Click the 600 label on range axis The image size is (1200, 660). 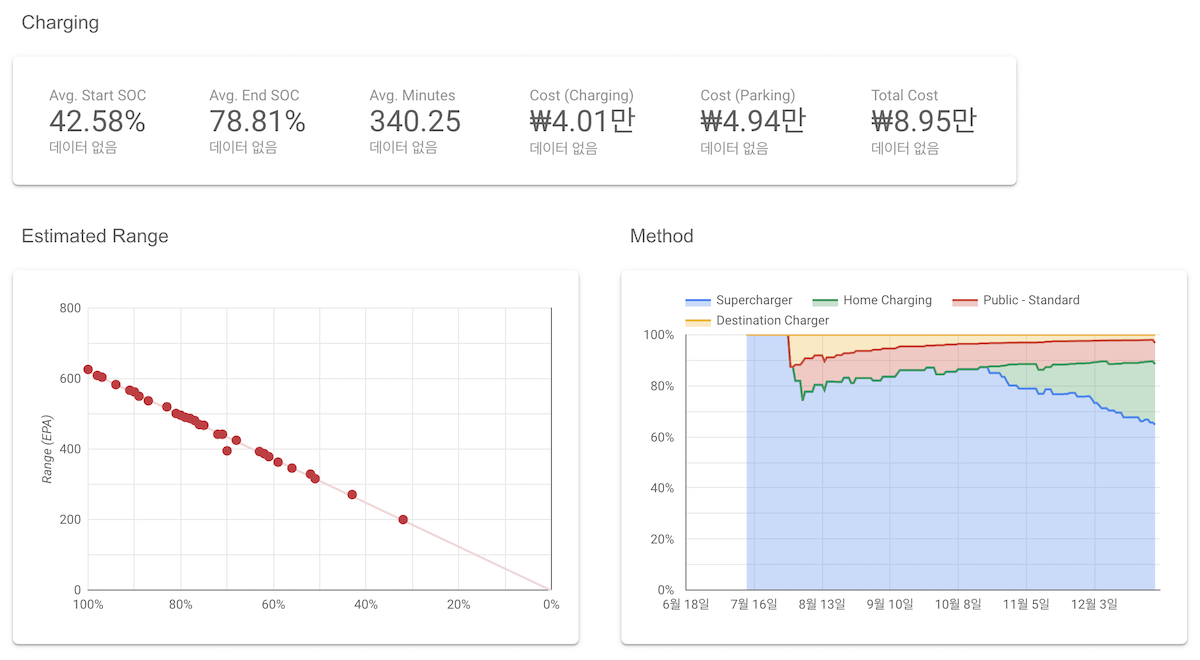[x=70, y=379]
